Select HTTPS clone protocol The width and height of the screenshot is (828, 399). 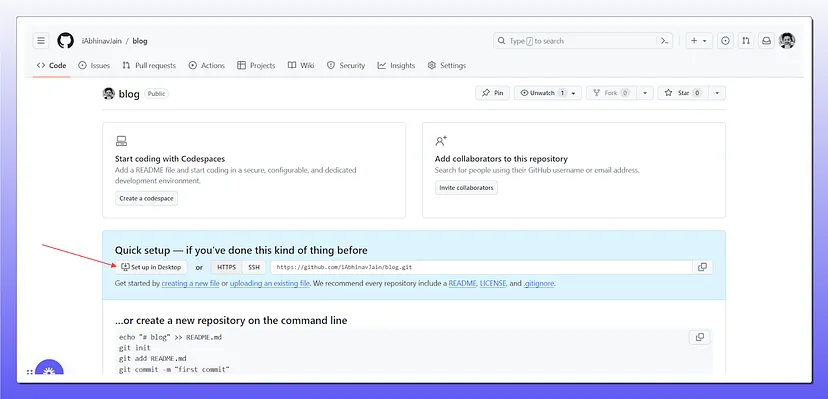(x=227, y=267)
